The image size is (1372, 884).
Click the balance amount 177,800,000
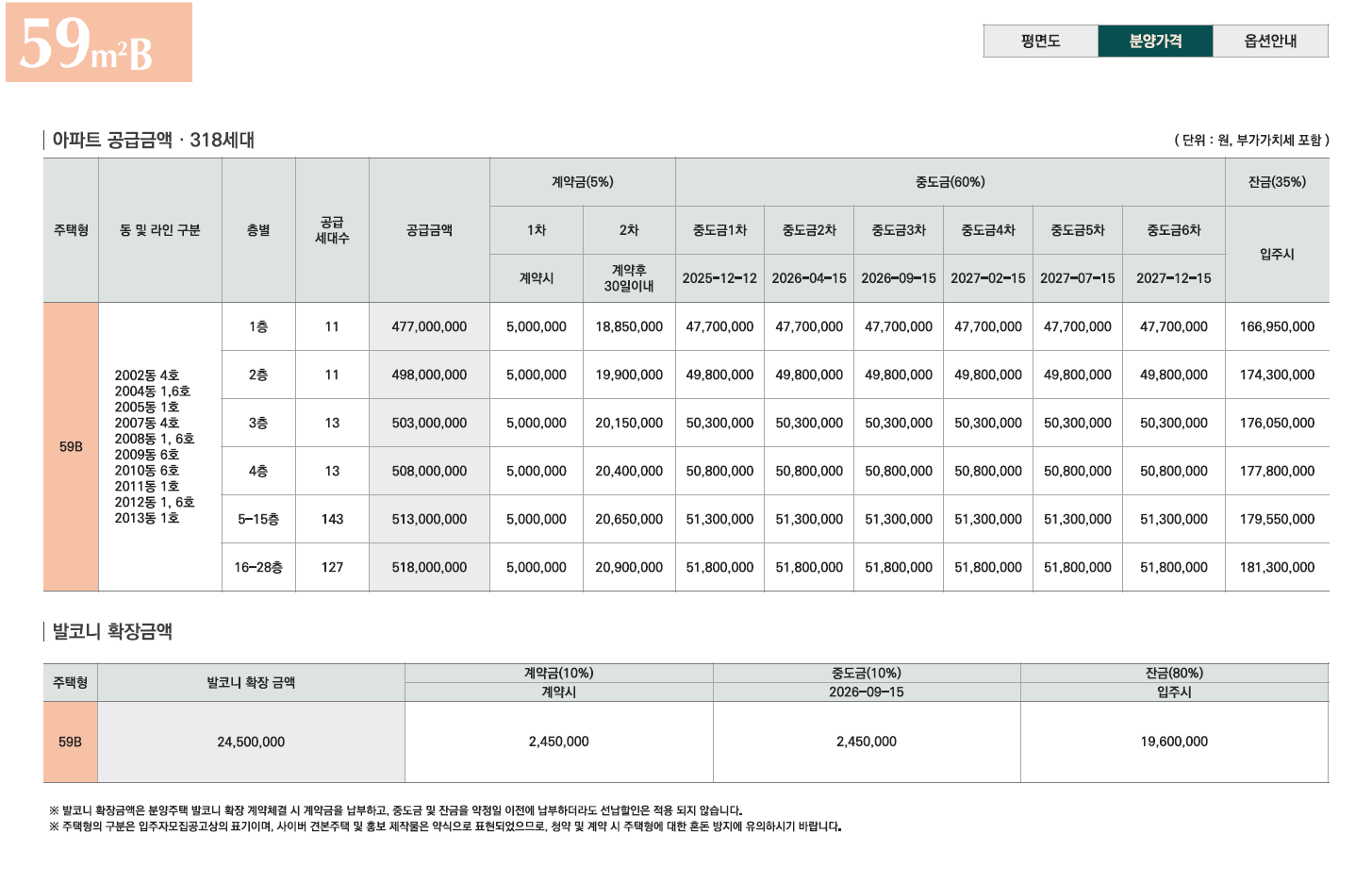point(1277,471)
